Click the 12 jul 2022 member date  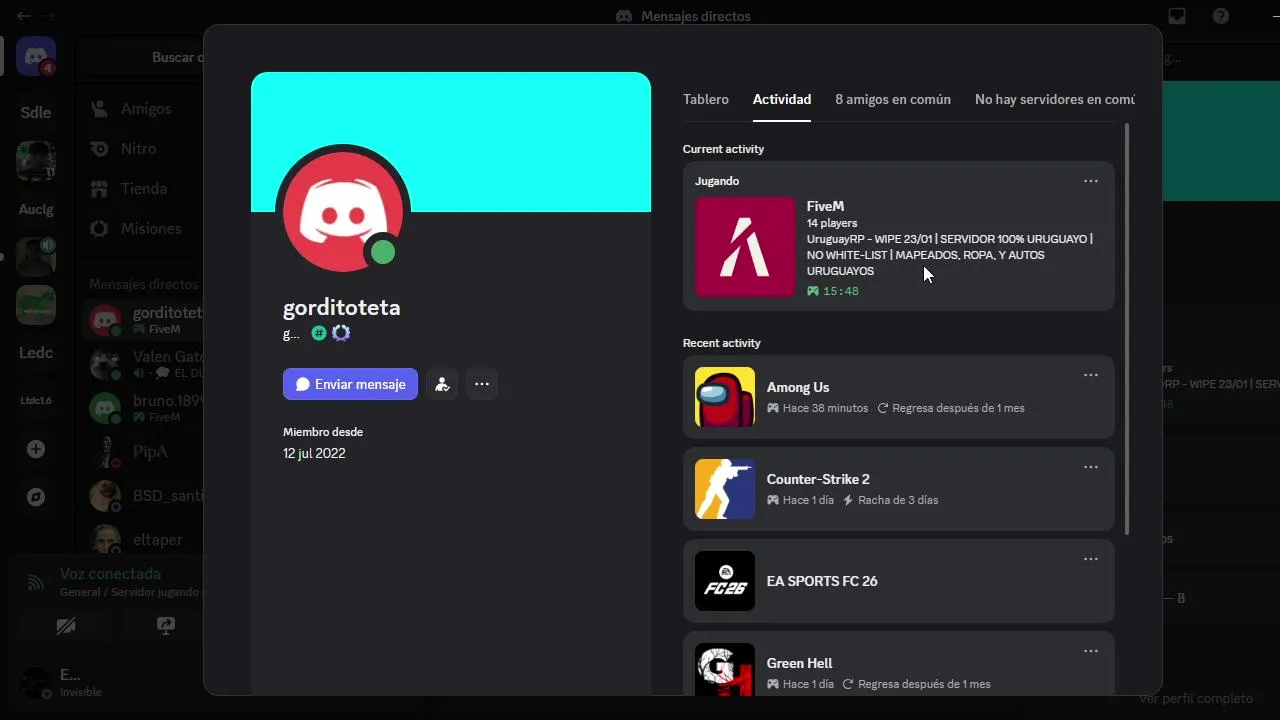point(314,453)
